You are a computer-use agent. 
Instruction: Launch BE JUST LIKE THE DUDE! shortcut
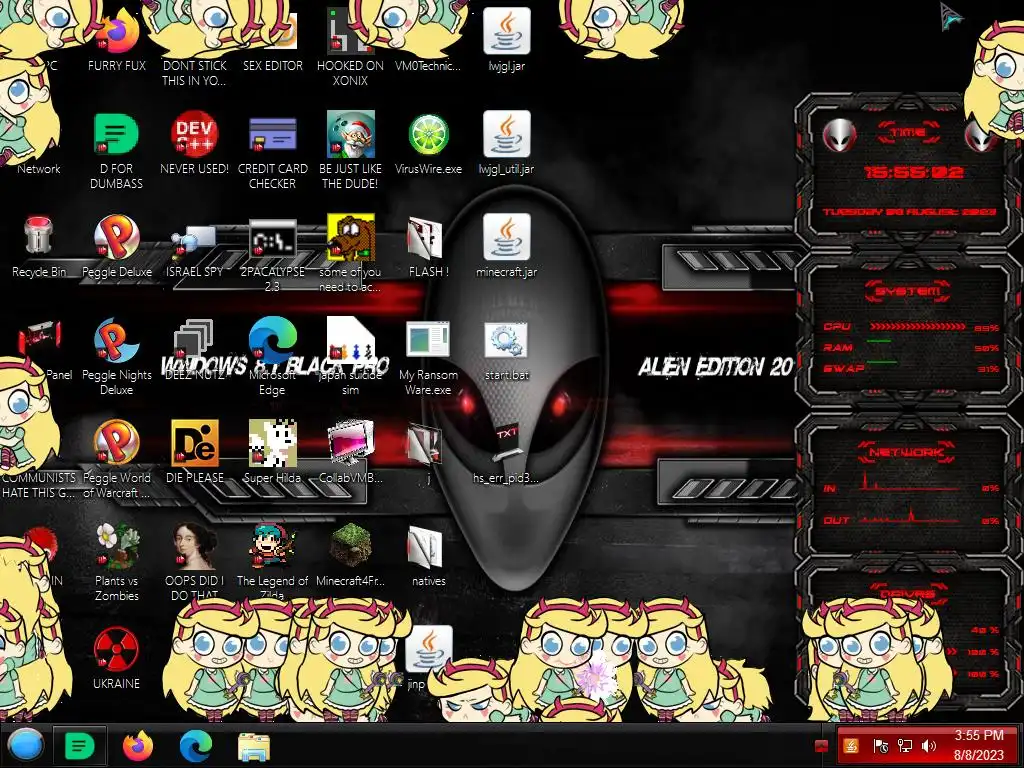[x=351, y=135]
